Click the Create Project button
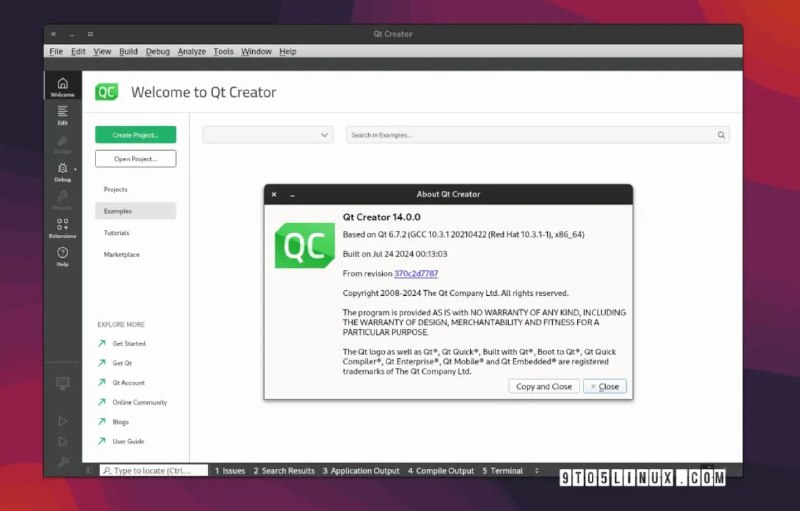This screenshot has width=800, height=511. 135,135
